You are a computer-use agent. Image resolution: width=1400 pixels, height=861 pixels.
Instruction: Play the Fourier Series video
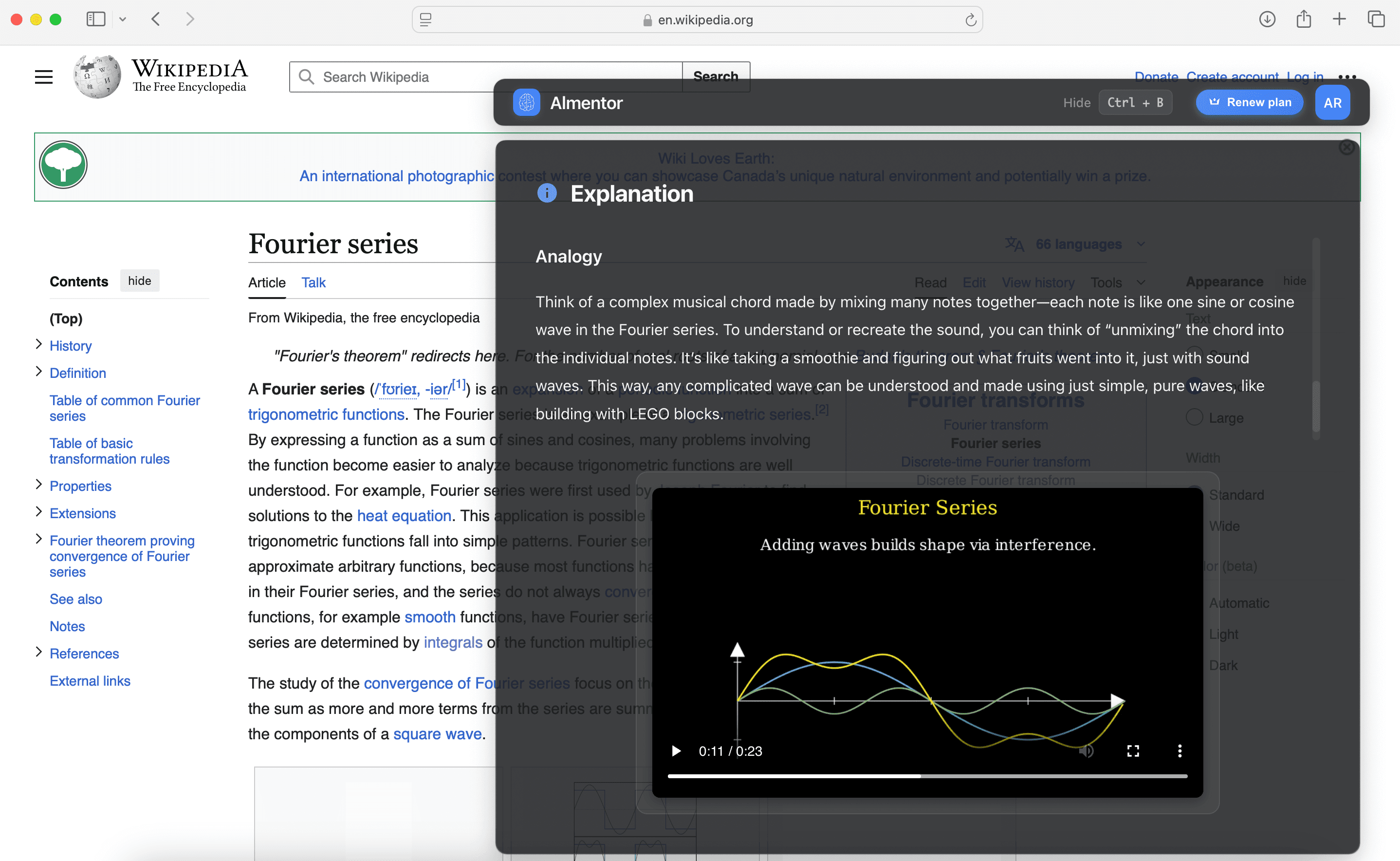676,751
